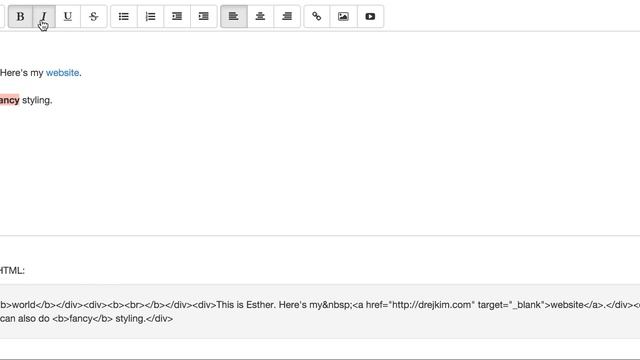Click the word 'styling.' in editor
640x360 pixels.
(37, 100)
